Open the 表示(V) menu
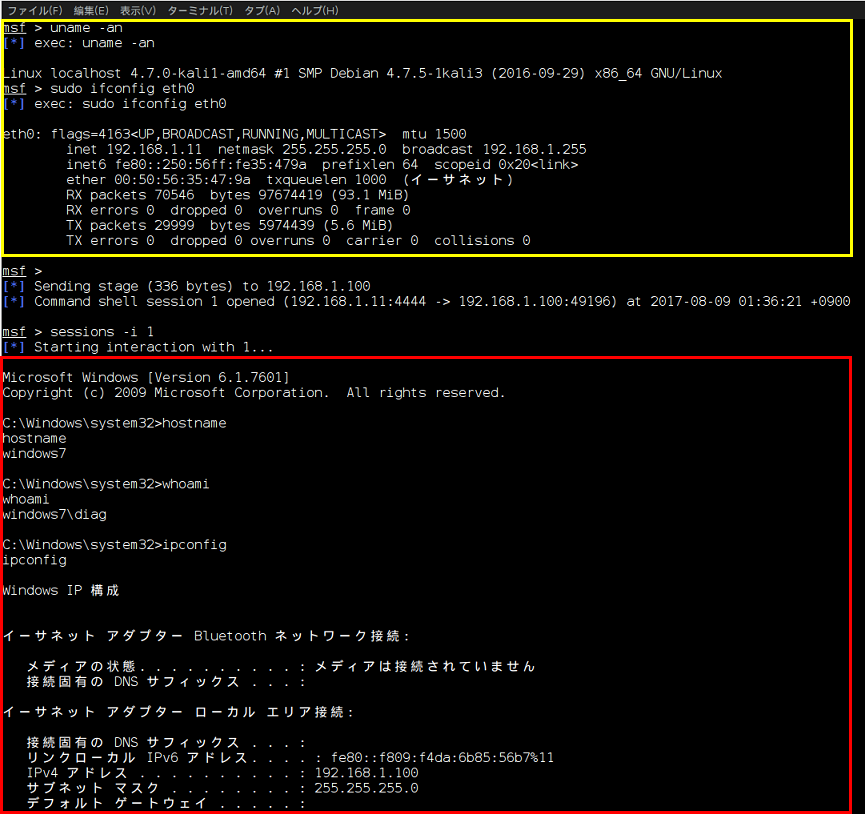Screen dimensions: 865x814 pos(138,10)
